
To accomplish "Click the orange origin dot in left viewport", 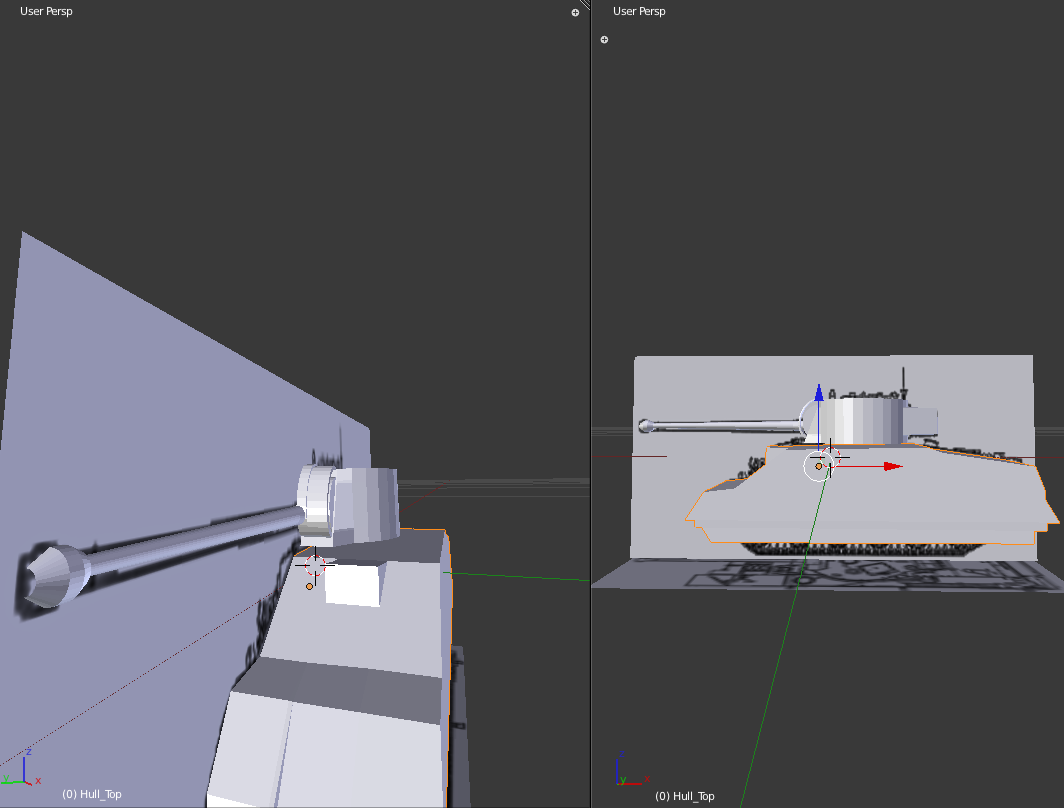I will point(309,586).
